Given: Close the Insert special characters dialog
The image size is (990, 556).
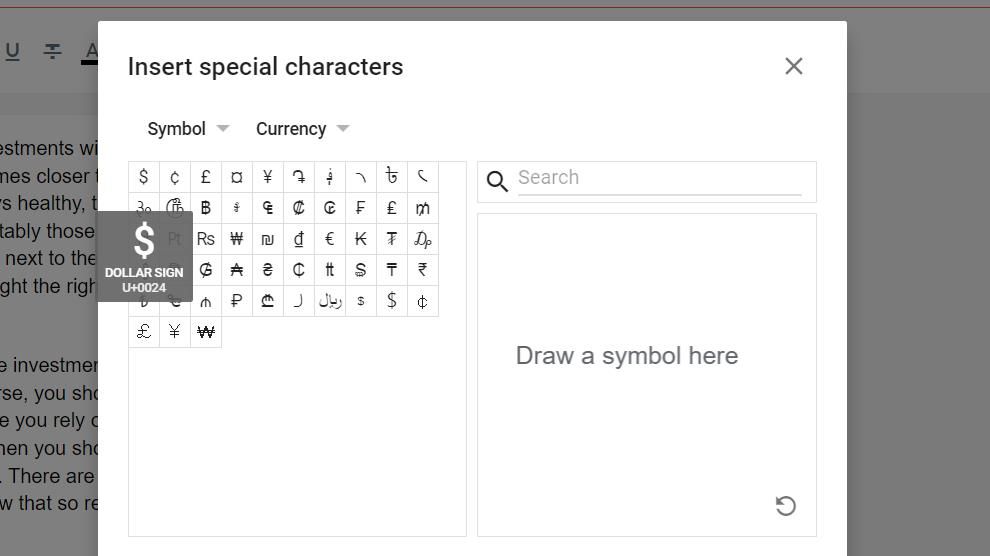Looking at the screenshot, I should [x=794, y=66].
